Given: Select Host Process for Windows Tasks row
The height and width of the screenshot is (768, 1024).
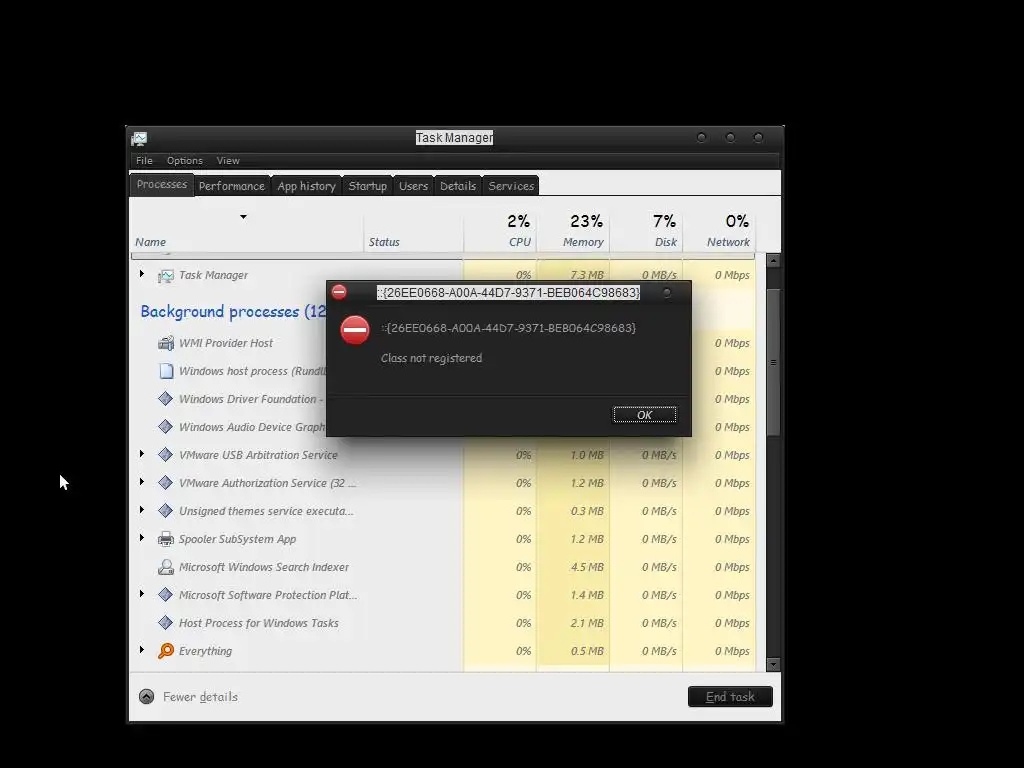Looking at the screenshot, I should (x=443, y=623).
